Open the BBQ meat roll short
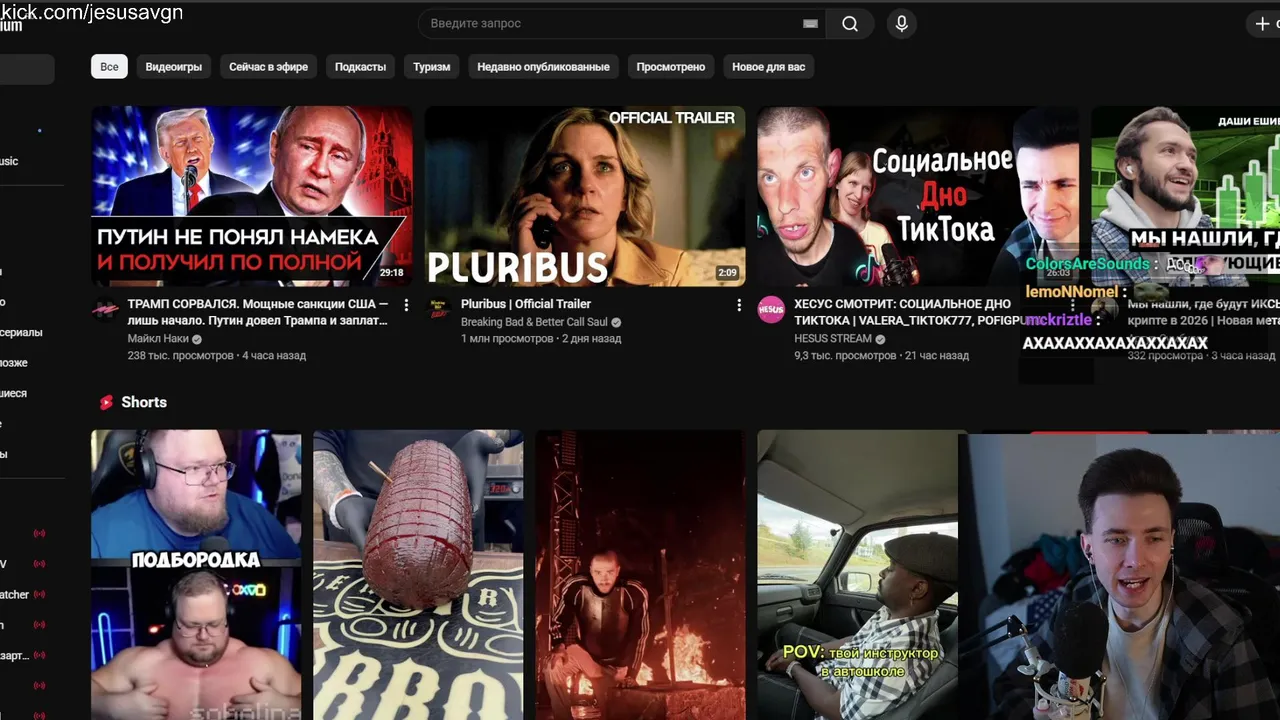Screen dimensions: 1280x720 click(x=418, y=575)
